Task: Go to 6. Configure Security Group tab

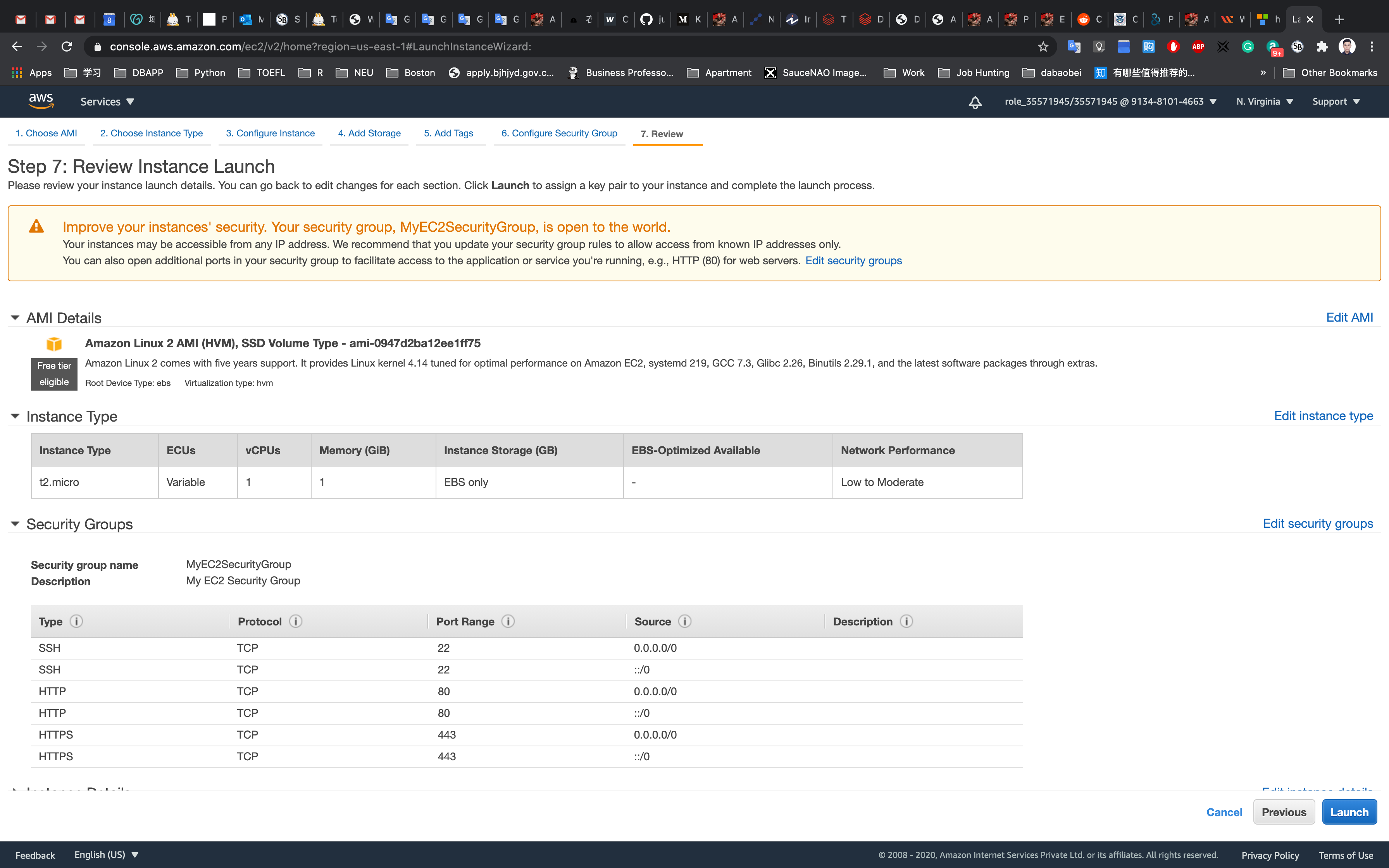Action: (x=559, y=133)
